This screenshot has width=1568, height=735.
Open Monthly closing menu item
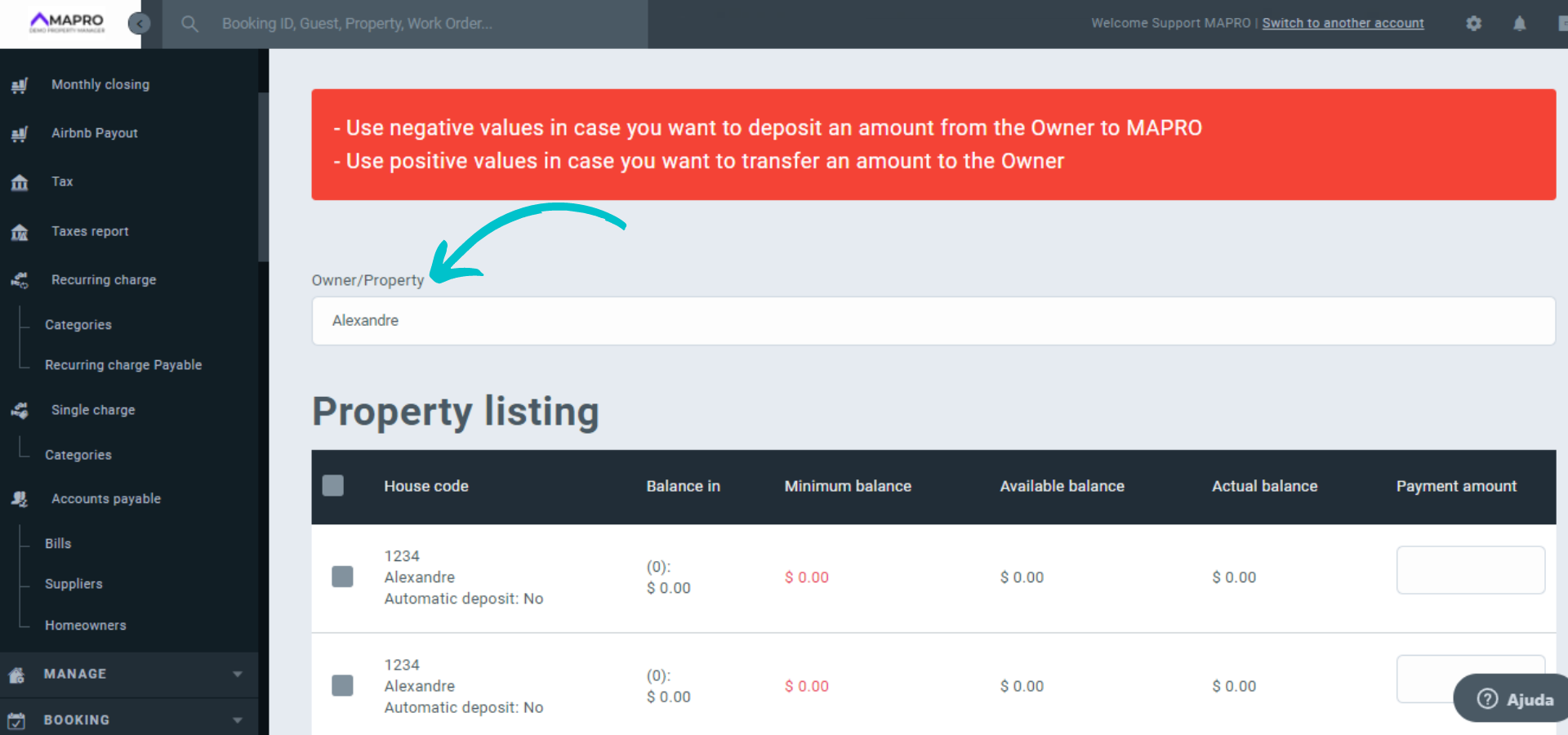100,85
